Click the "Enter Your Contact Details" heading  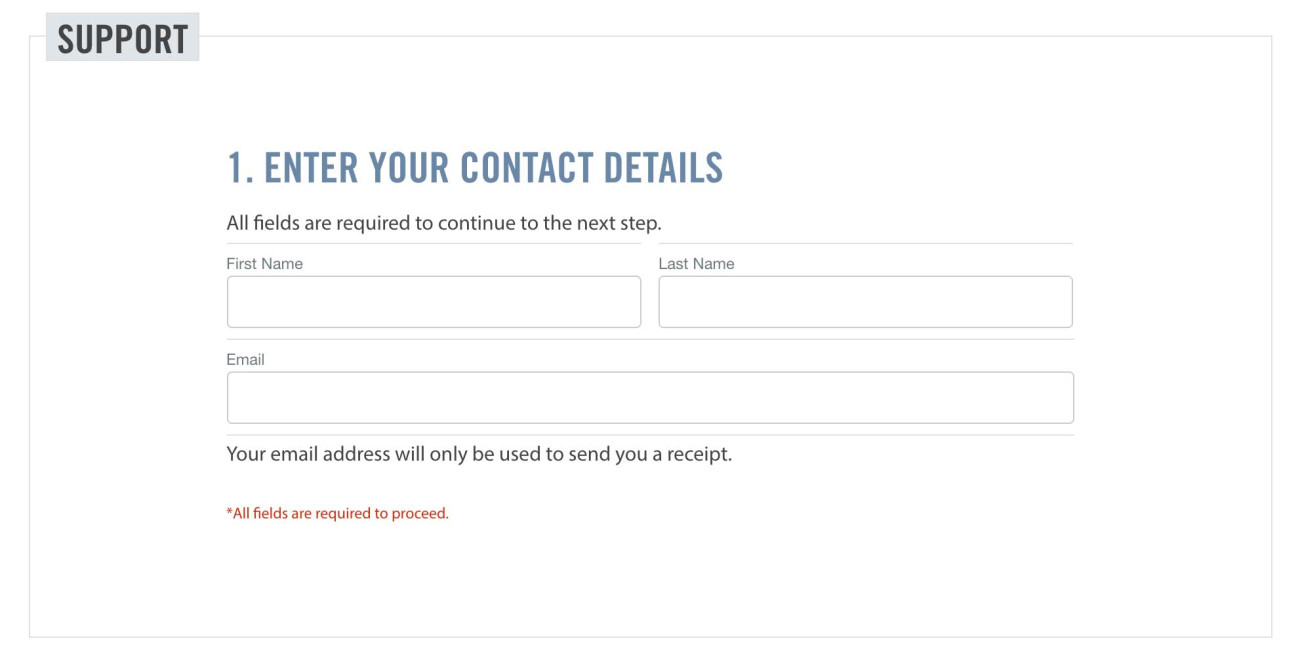(475, 168)
